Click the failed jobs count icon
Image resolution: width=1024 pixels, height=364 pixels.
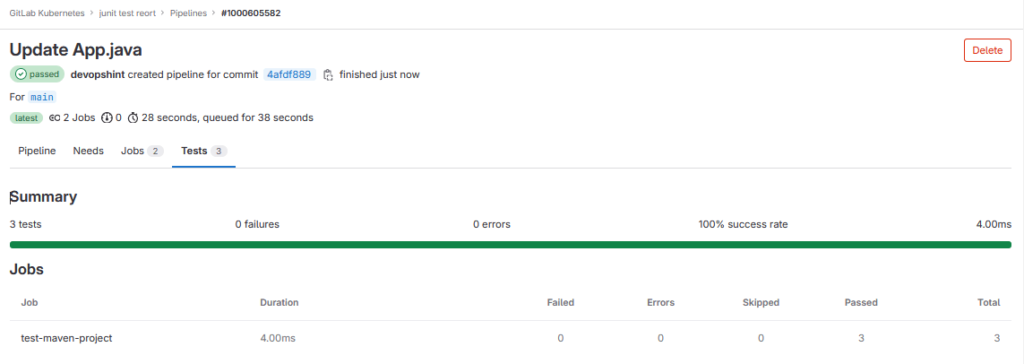pyautogui.click(x=107, y=118)
